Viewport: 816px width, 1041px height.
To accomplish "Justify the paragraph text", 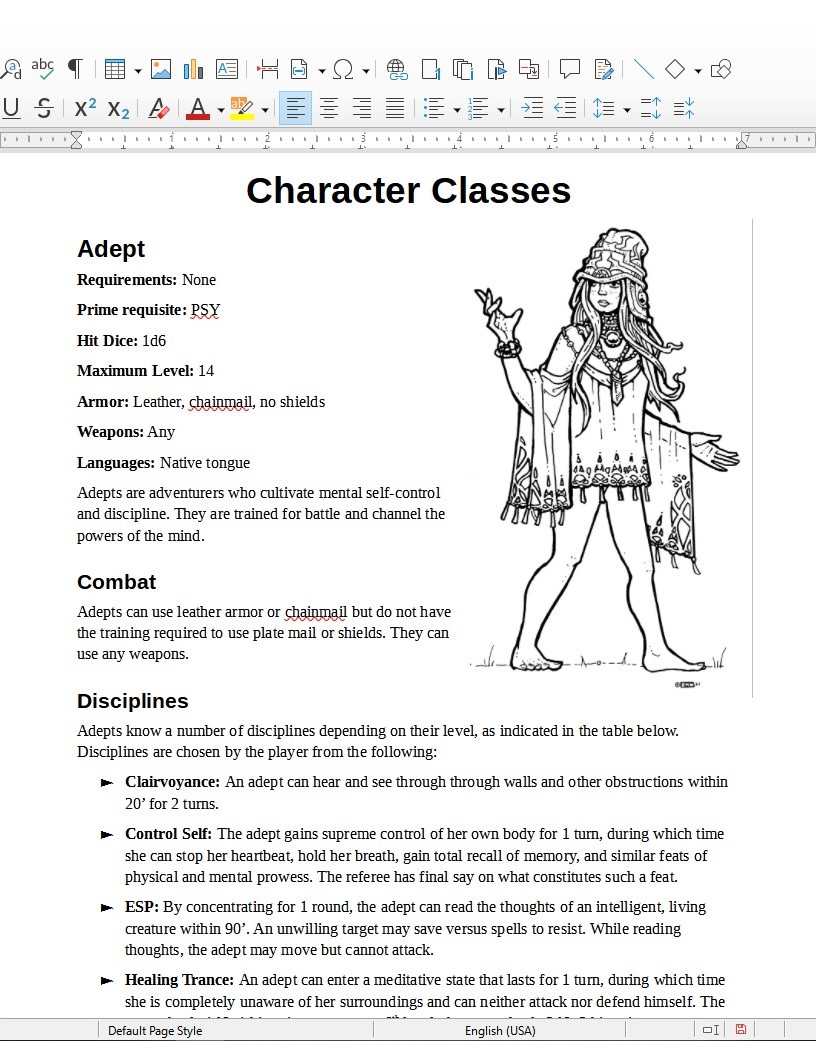I will click(395, 108).
